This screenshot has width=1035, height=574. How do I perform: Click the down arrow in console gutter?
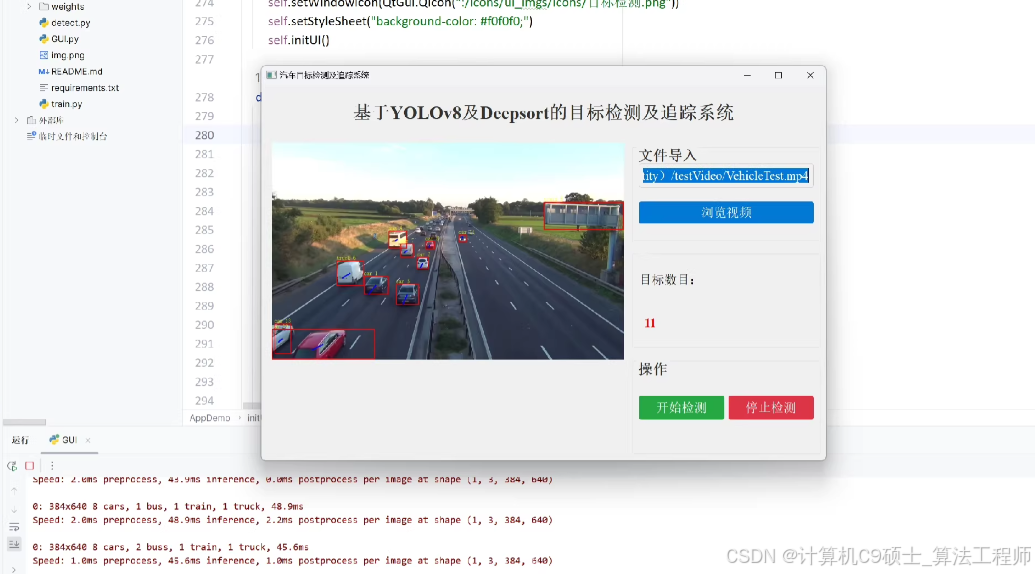coord(14,509)
